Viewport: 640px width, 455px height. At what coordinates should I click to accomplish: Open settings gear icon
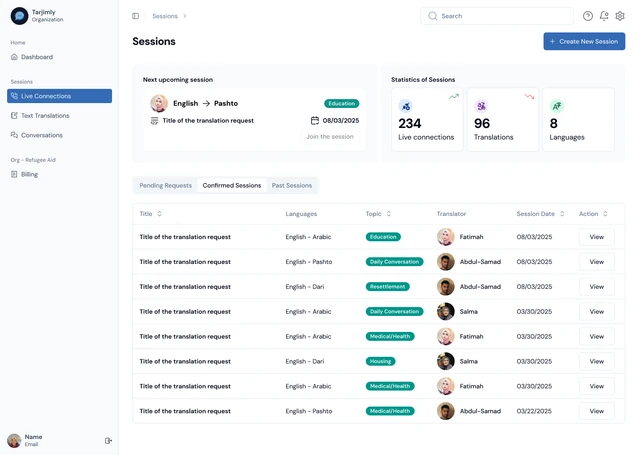point(620,16)
